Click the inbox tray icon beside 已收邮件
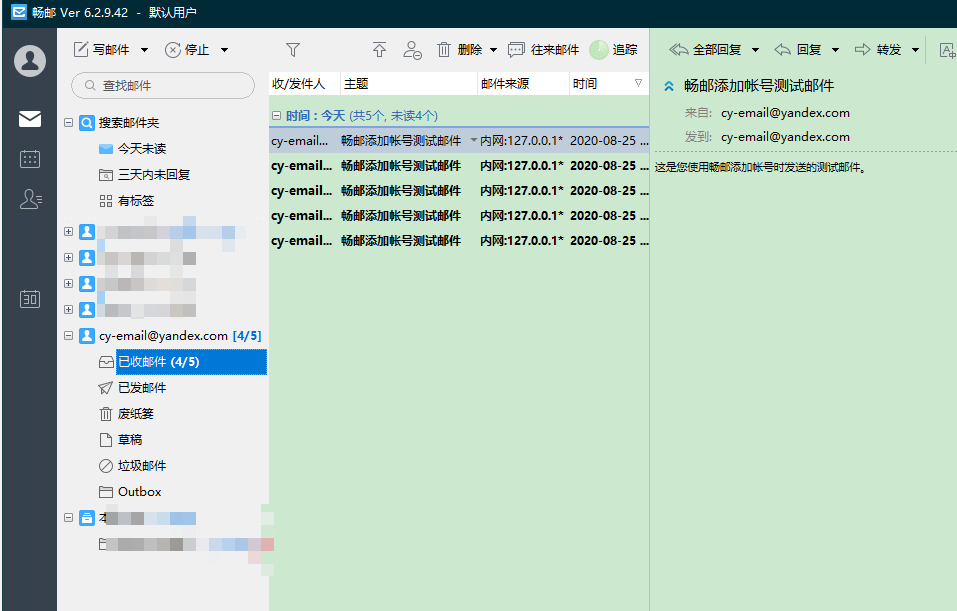This screenshot has height=611, width=957. (106, 362)
